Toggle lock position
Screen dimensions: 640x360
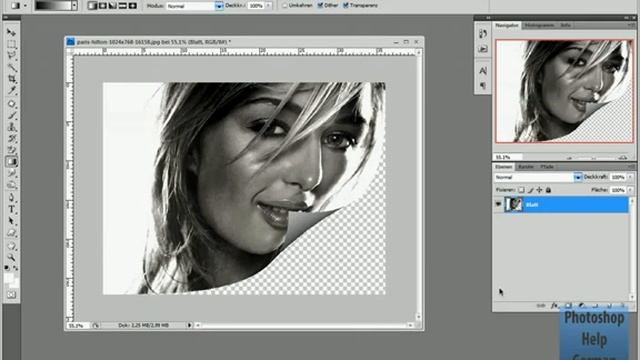pyautogui.click(x=539, y=190)
